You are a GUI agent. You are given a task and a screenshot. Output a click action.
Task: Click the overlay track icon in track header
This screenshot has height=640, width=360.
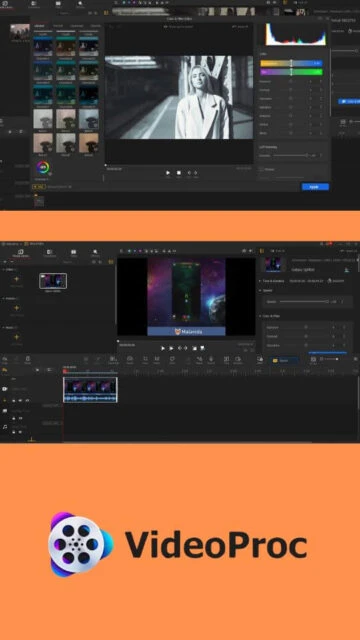[x=5, y=411]
